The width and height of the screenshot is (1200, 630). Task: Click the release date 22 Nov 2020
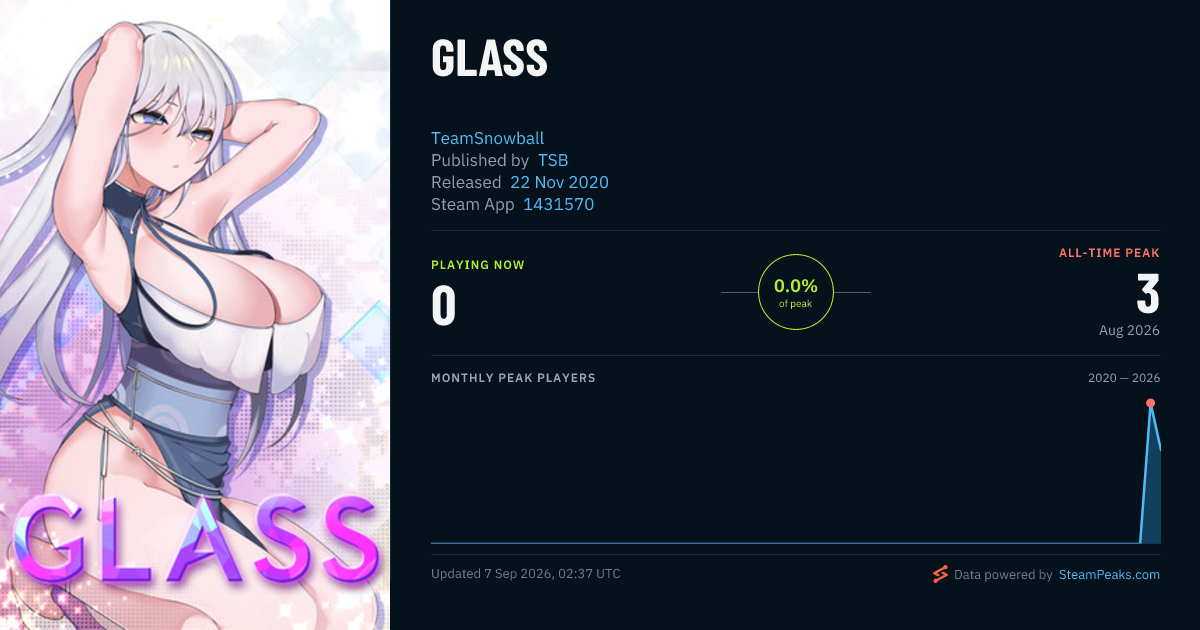[559, 182]
